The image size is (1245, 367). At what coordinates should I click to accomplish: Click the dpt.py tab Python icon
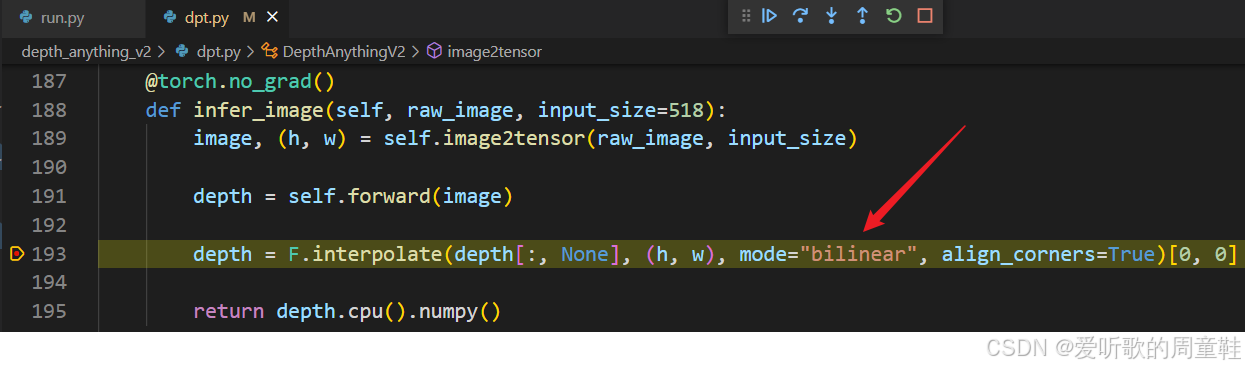click(170, 18)
